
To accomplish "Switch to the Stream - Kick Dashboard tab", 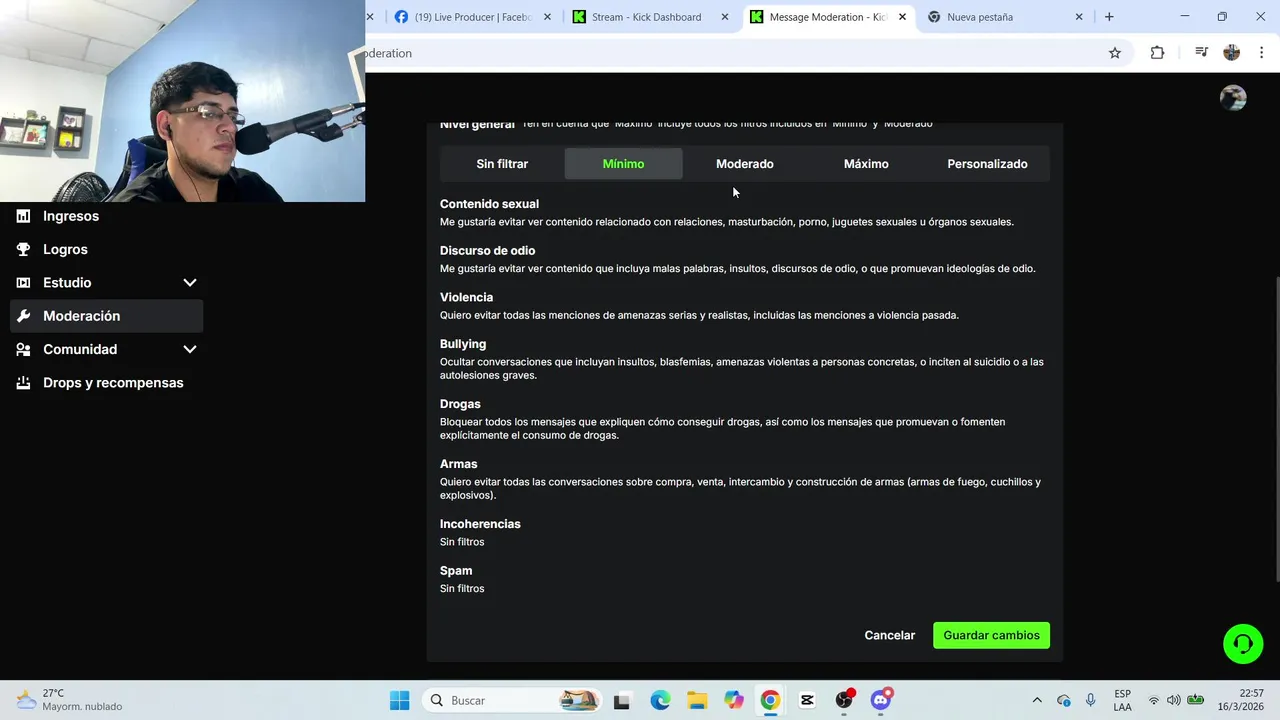I will [649, 17].
